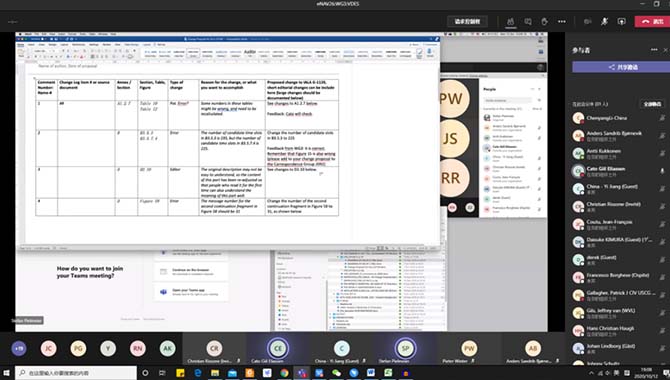This screenshot has height=380, width=670.
Task: Select participant Chenyangzi-China in the list
Action: [620, 118]
